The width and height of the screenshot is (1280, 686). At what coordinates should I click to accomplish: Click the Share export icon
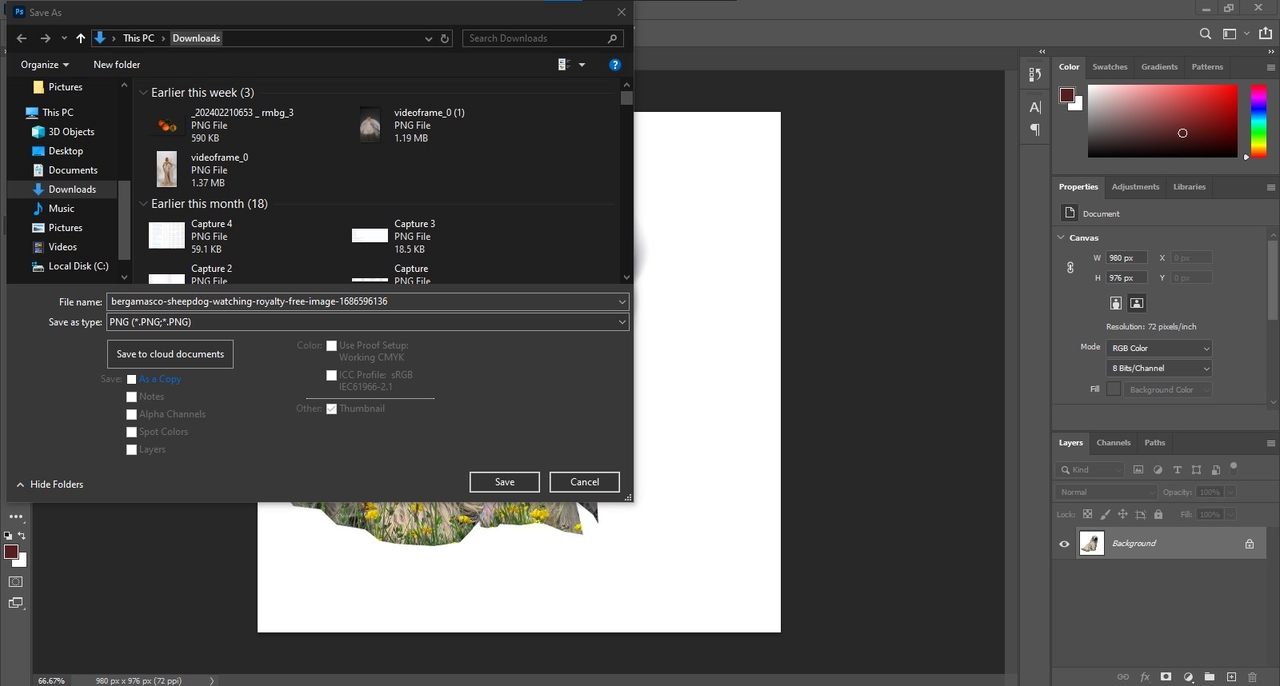[x=1265, y=34]
